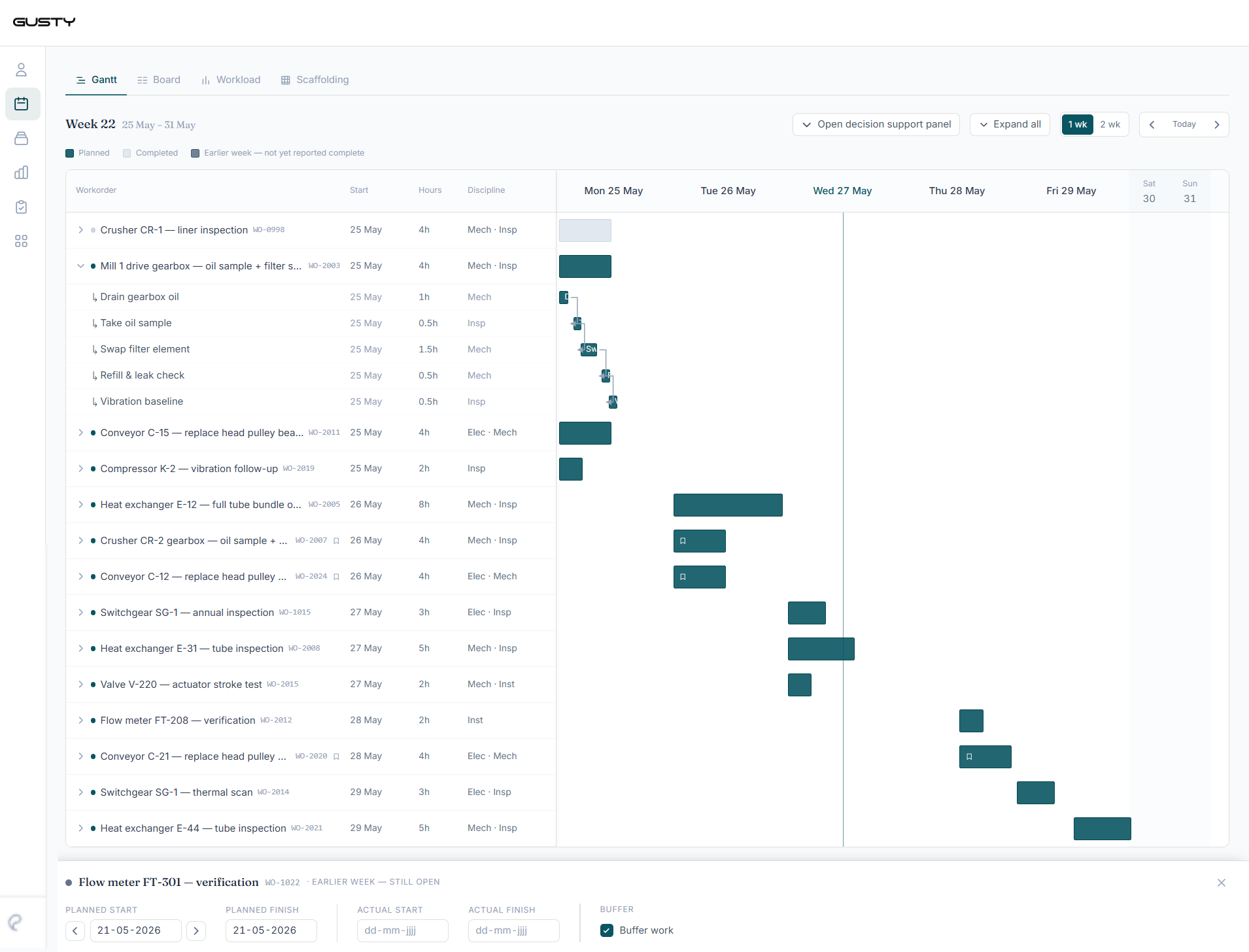Click bookmark icon beside WO-2024

336,577
